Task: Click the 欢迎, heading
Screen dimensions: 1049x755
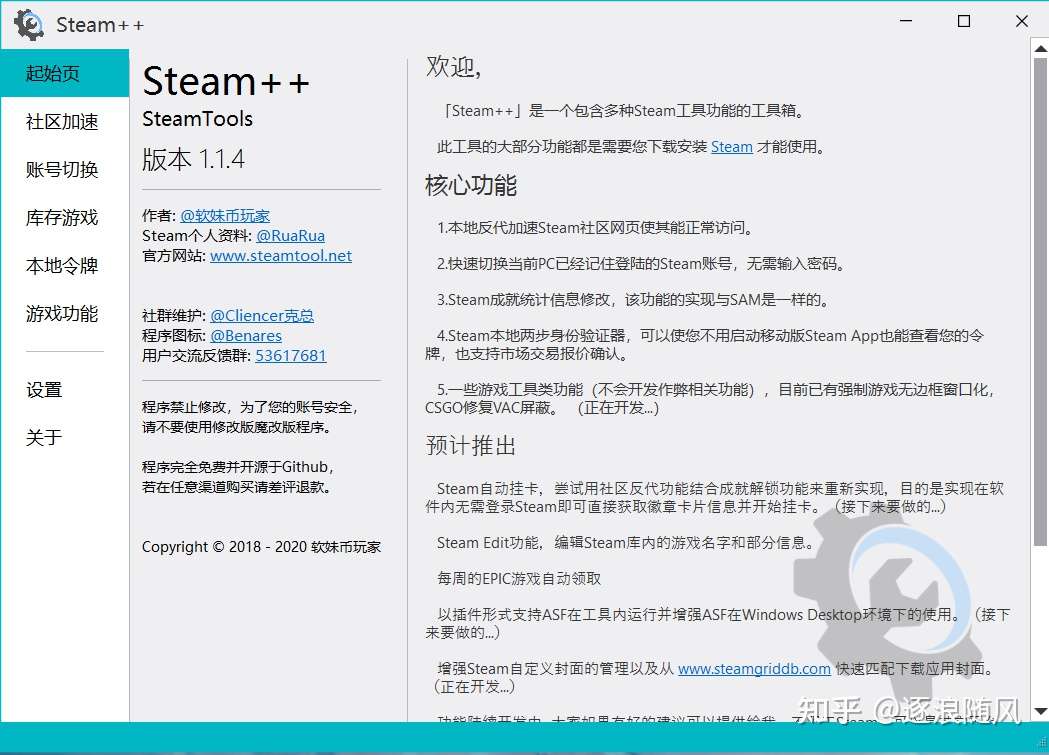Action: pos(454,67)
